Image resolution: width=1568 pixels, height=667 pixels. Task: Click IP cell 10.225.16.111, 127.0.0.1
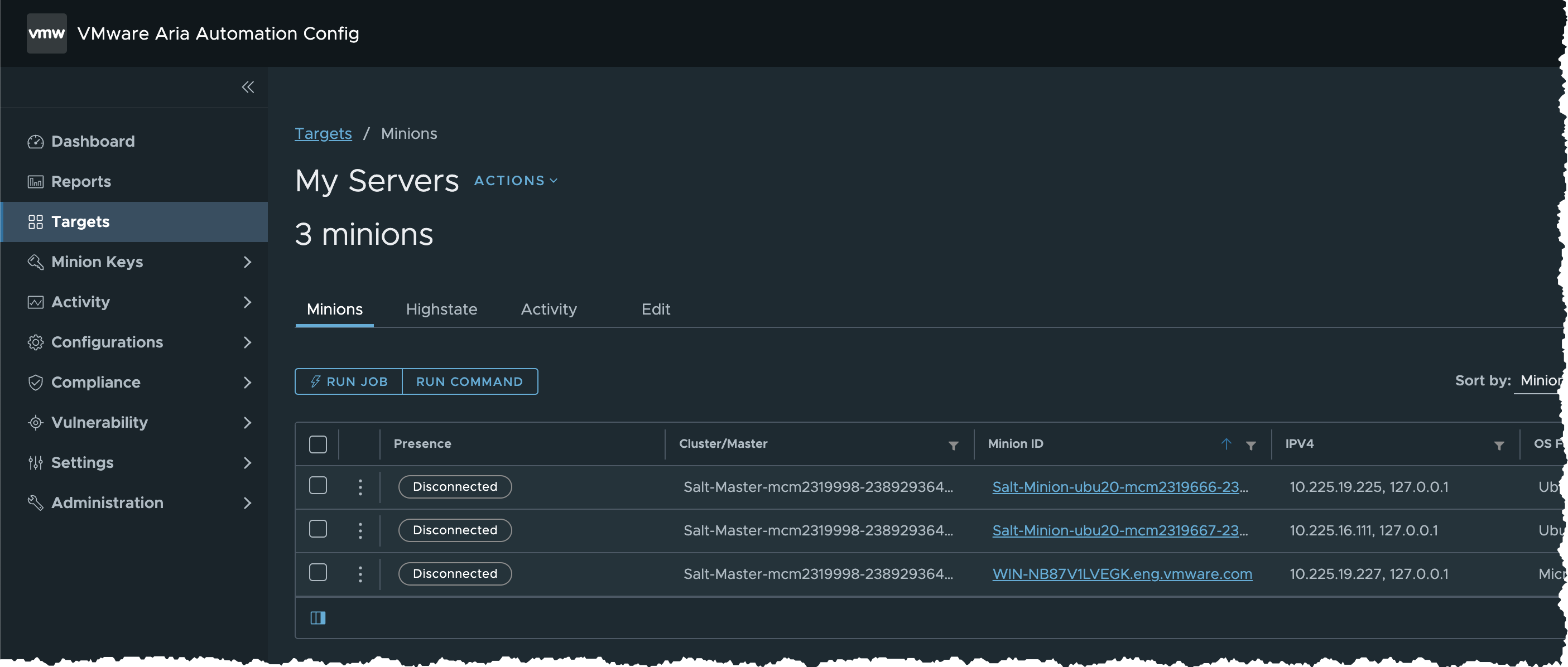click(1363, 531)
